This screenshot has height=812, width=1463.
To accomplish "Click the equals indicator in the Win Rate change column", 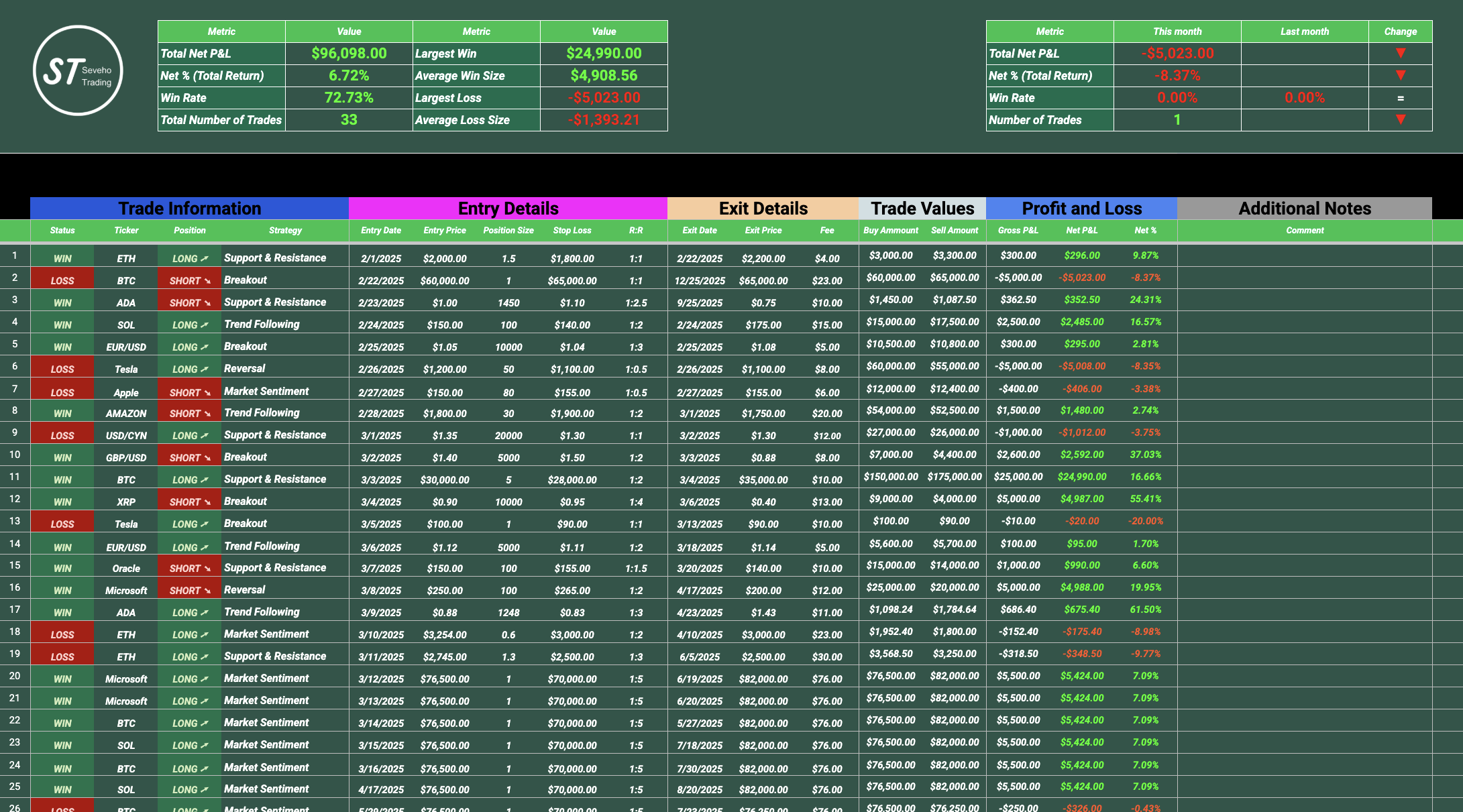I will 1401,97.
